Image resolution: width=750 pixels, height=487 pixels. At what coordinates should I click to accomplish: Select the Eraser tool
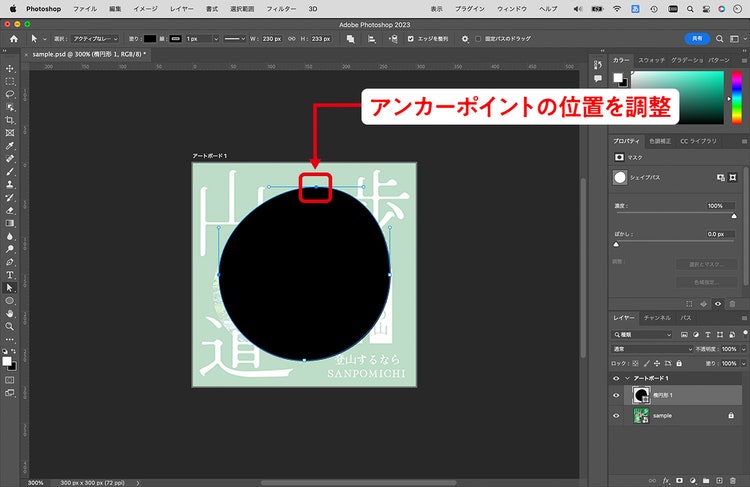coord(10,210)
